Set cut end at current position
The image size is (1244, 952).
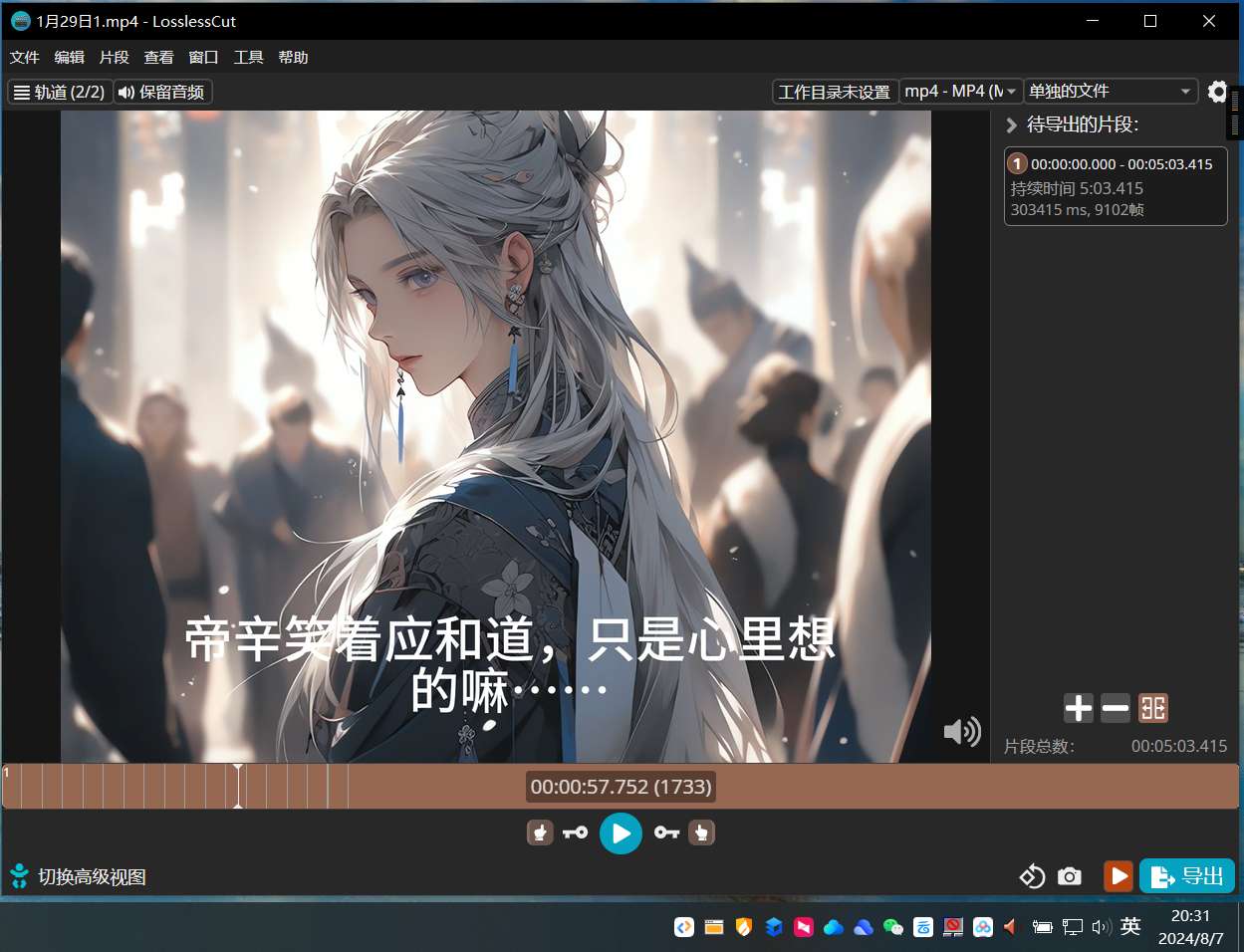[701, 833]
